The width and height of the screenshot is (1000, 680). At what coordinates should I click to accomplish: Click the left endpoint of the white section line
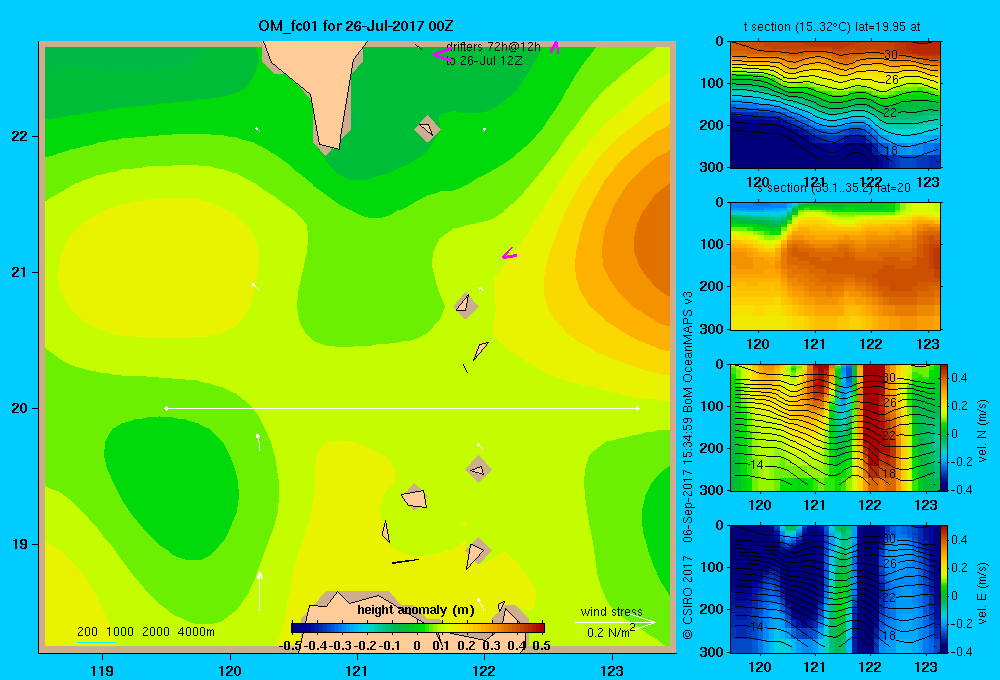click(166, 408)
